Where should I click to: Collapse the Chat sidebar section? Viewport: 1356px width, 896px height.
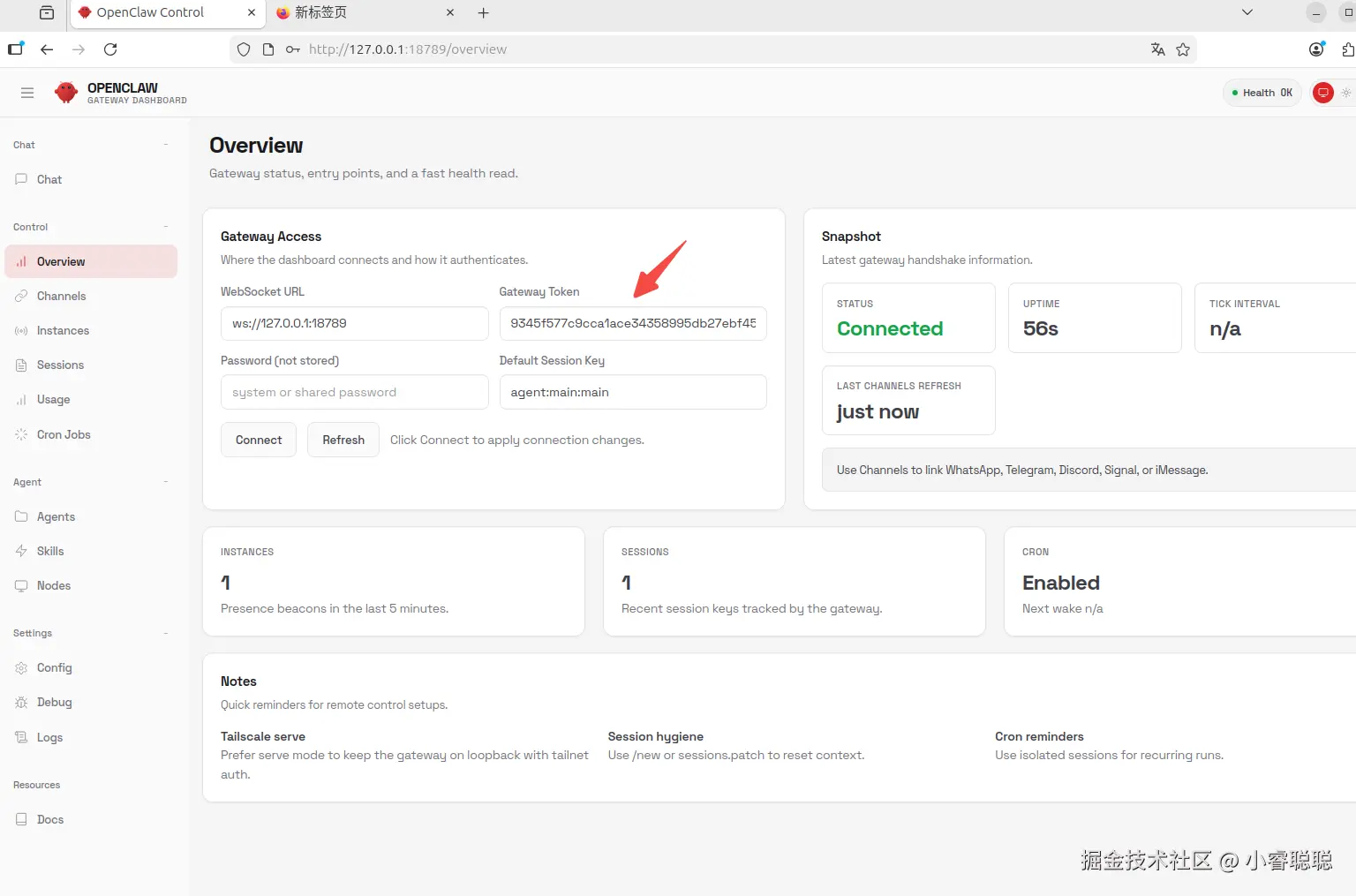click(x=165, y=145)
